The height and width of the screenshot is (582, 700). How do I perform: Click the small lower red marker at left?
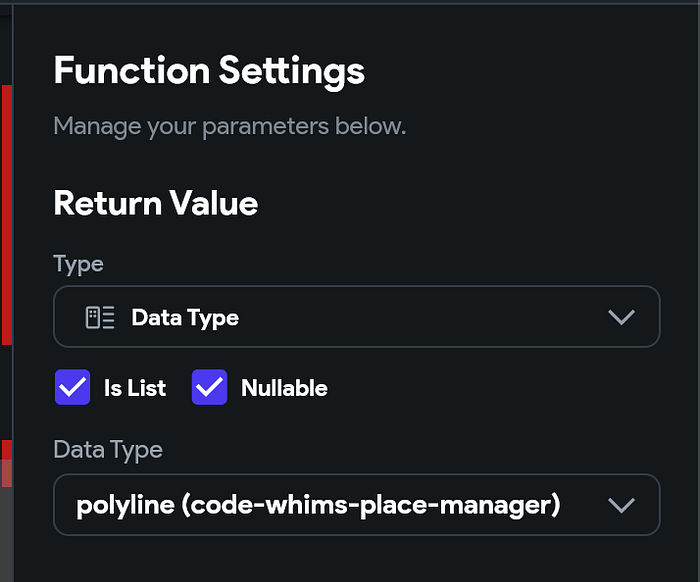click(x=6, y=449)
